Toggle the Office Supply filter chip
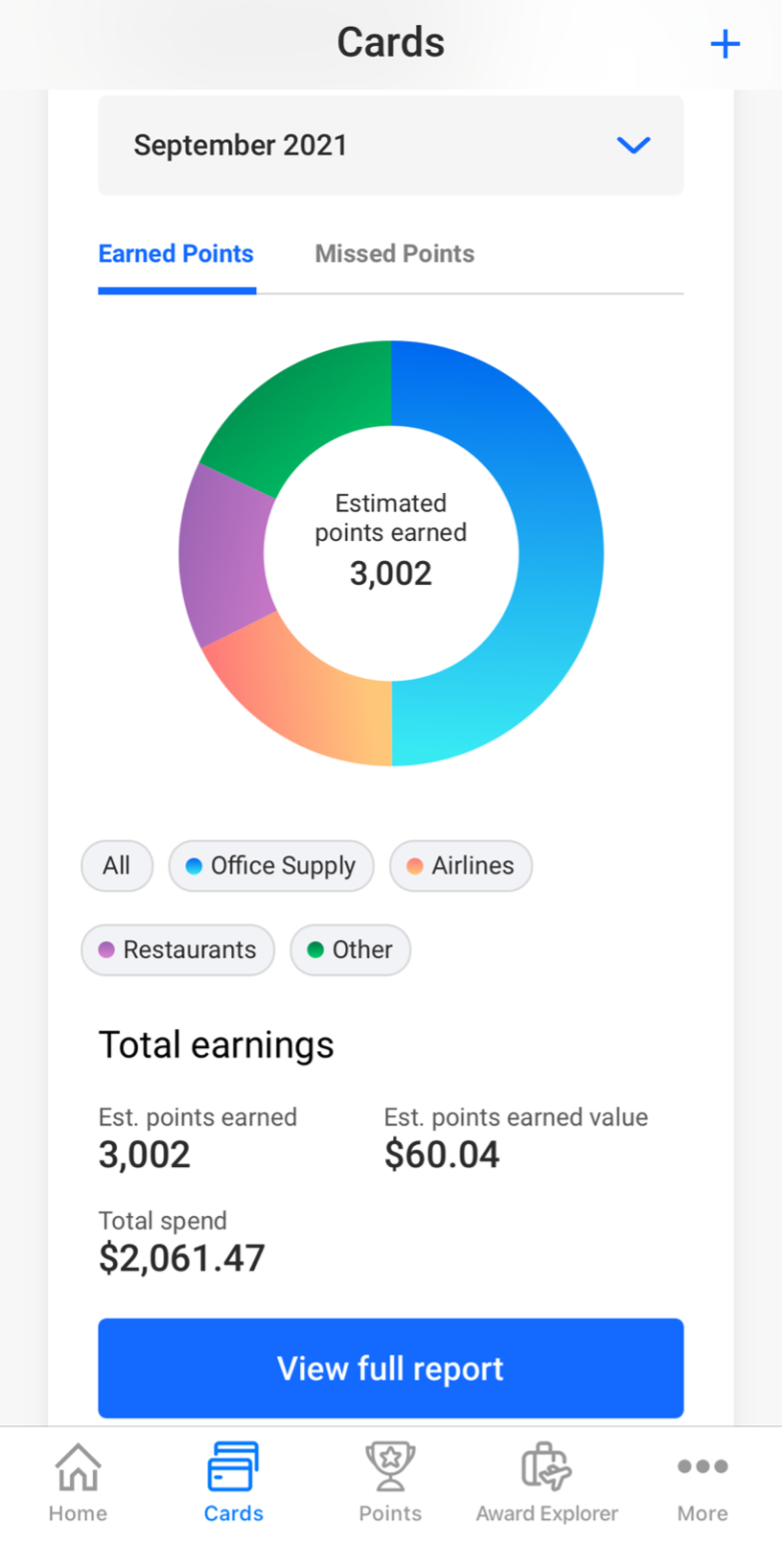 (271, 866)
